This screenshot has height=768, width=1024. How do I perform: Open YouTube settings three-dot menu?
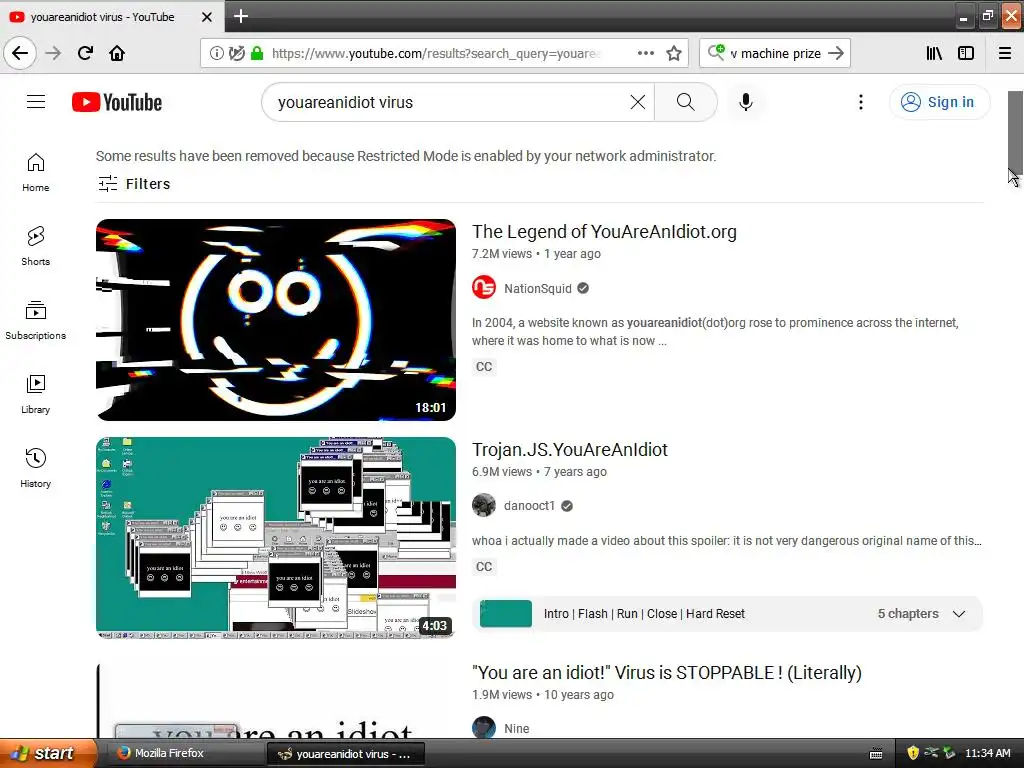[861, 102]
